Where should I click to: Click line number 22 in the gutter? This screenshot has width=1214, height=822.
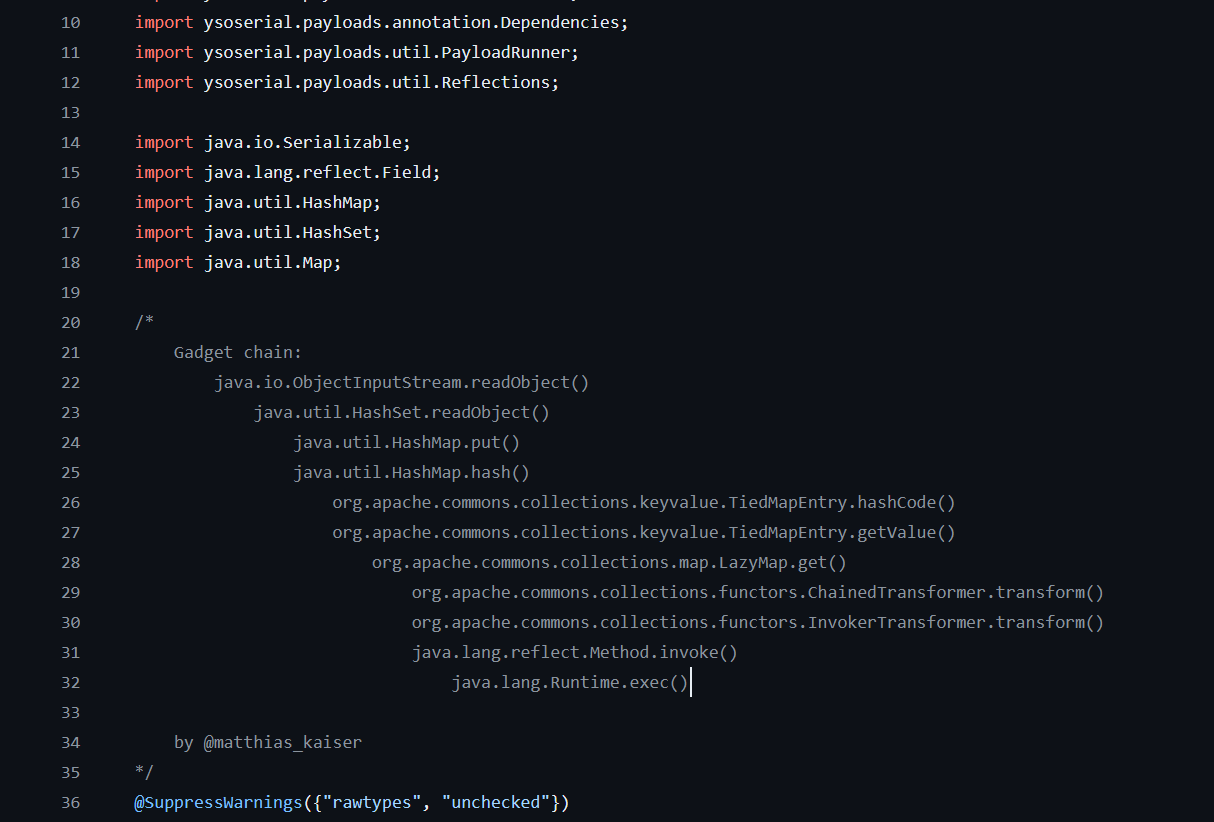[70, 382]
